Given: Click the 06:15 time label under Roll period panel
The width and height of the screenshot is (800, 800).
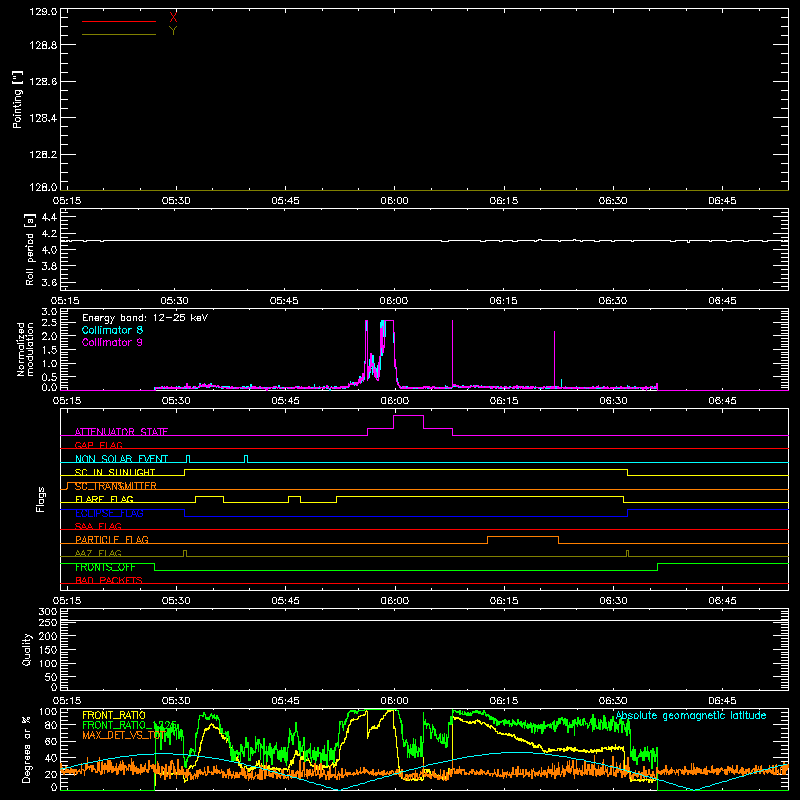Looking at the screenshot, I should pos(503,301).
